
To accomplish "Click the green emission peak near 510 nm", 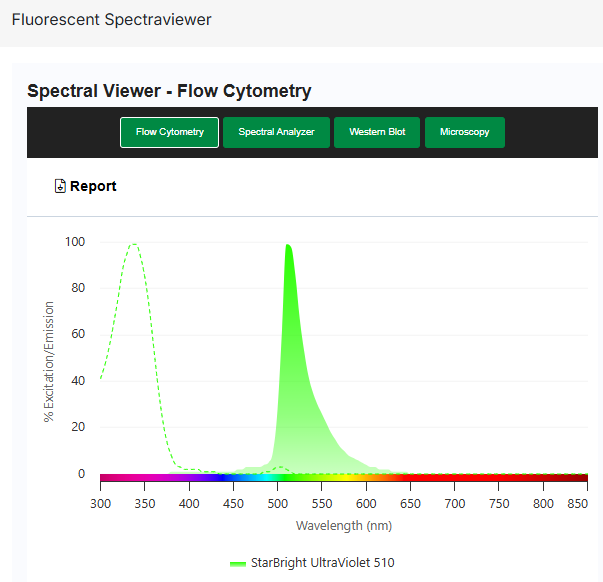I will [289, 248].
